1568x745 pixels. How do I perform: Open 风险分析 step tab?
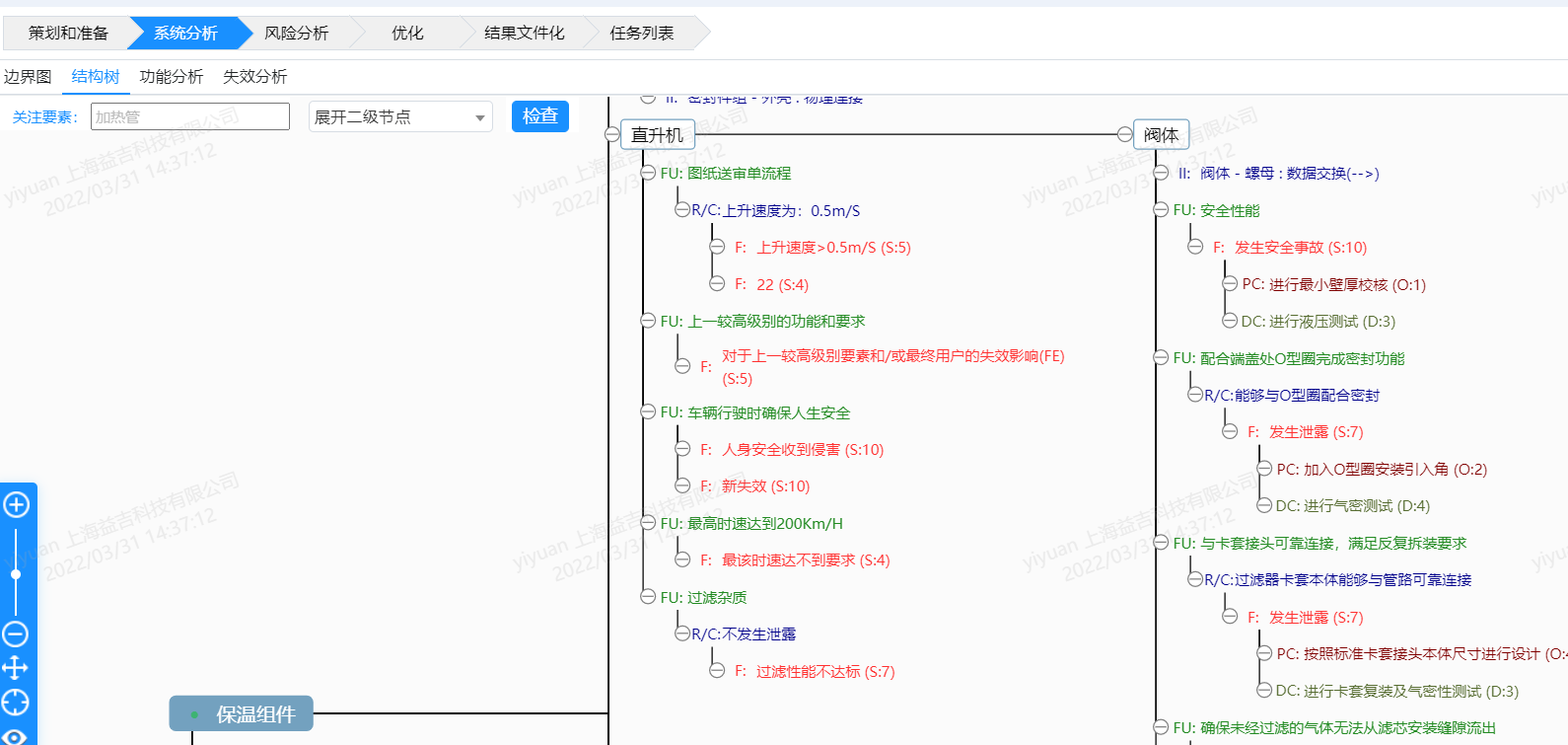pos(296,34)
